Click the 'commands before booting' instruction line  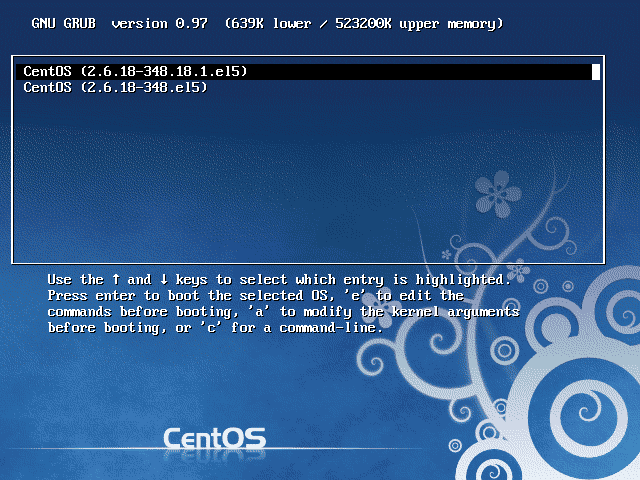[283, 312]
